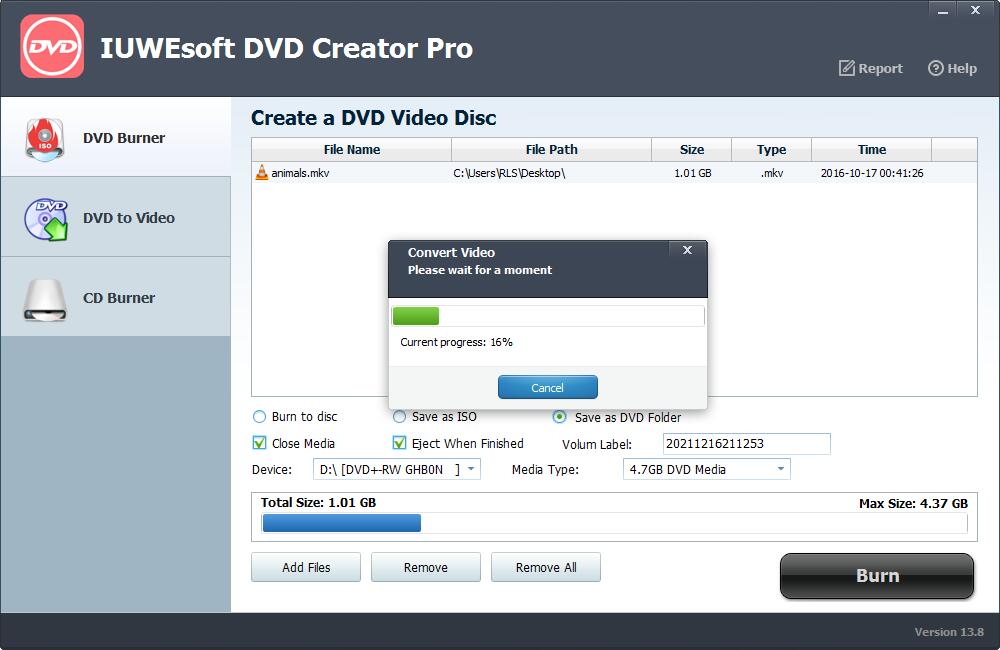Click the .mkv type cell
1000x650 pixels.
[x=772, y=173]
